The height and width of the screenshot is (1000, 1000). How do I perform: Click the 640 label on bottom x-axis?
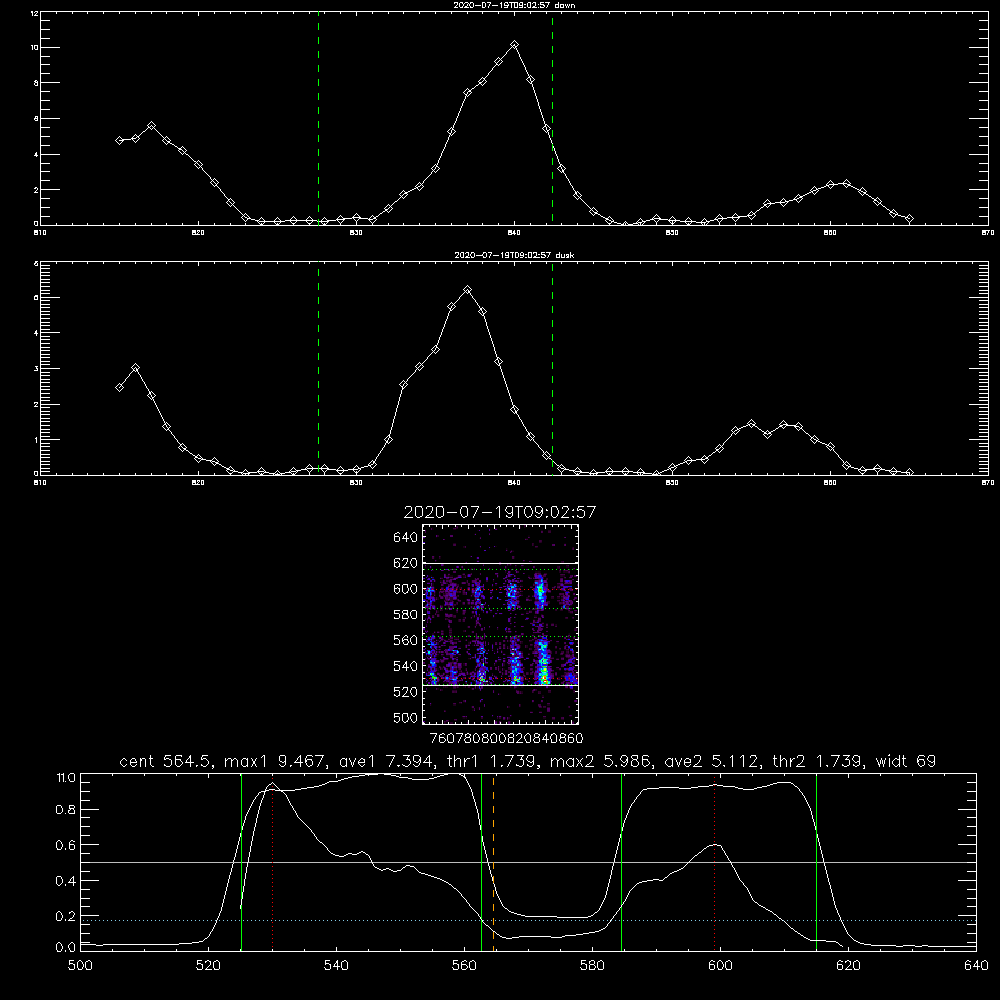coord(976,966)
